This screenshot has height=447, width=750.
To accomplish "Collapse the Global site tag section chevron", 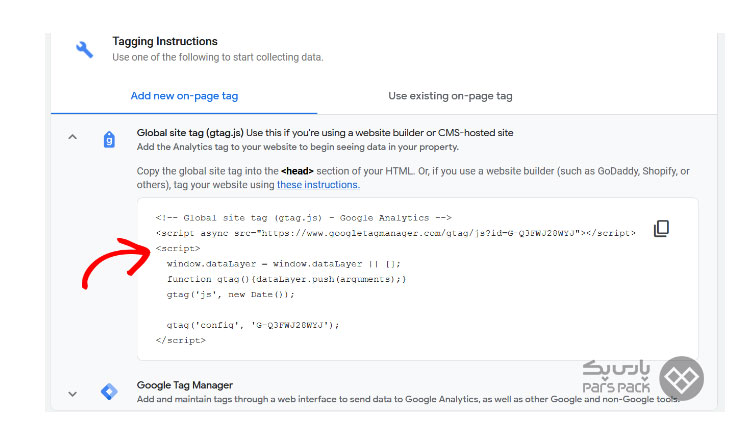I will [72, 137].
